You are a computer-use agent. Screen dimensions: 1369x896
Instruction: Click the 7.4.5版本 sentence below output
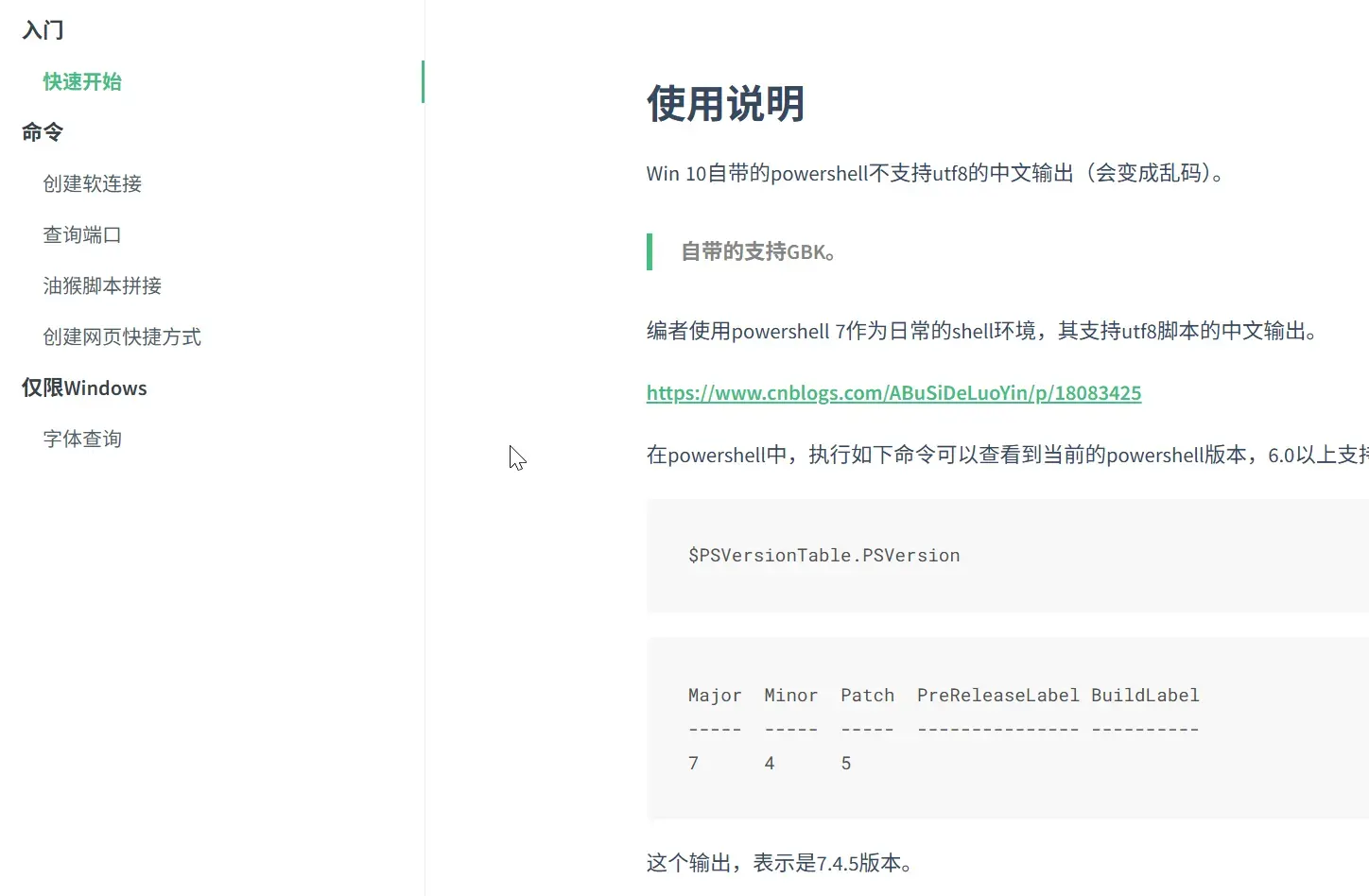click(x=780, y=863)
